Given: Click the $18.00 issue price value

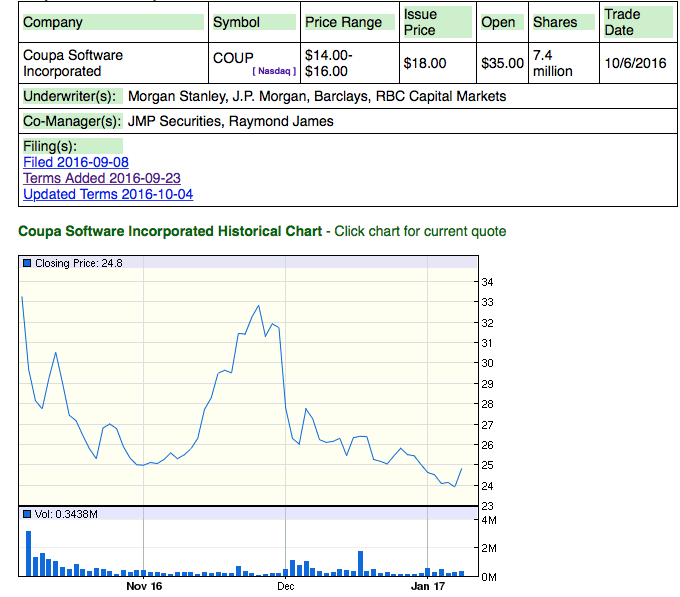Looking at the screenshot, I should [425, 63].
